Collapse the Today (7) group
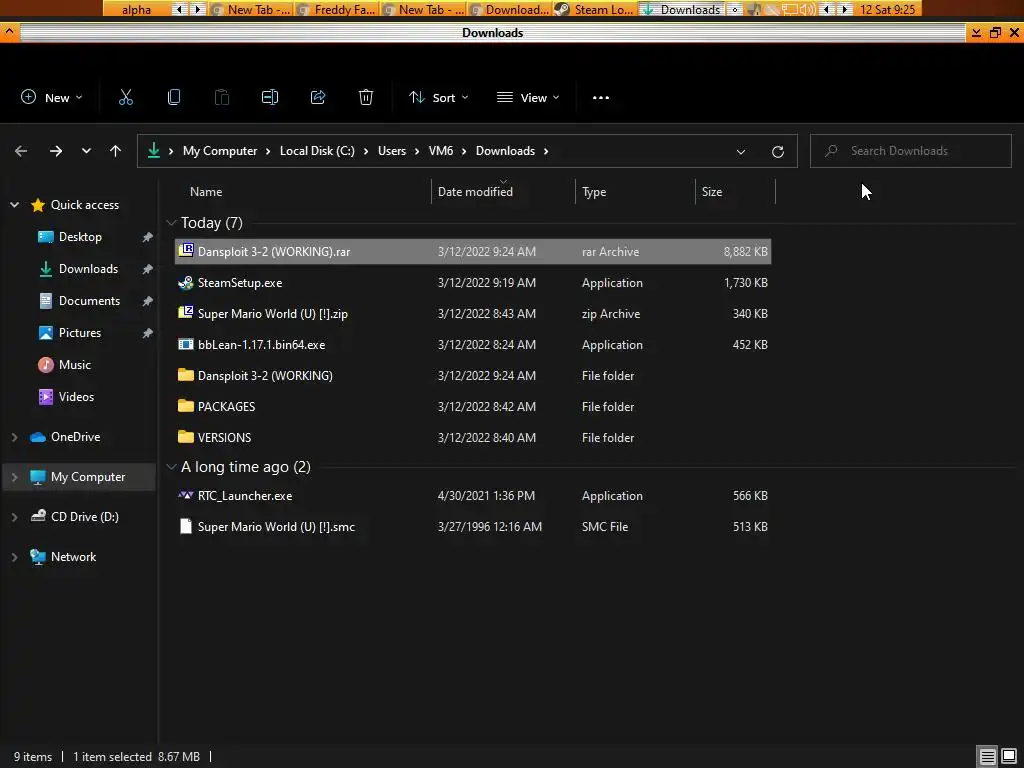Screen dimensions: 1024x768 [171, 223]
